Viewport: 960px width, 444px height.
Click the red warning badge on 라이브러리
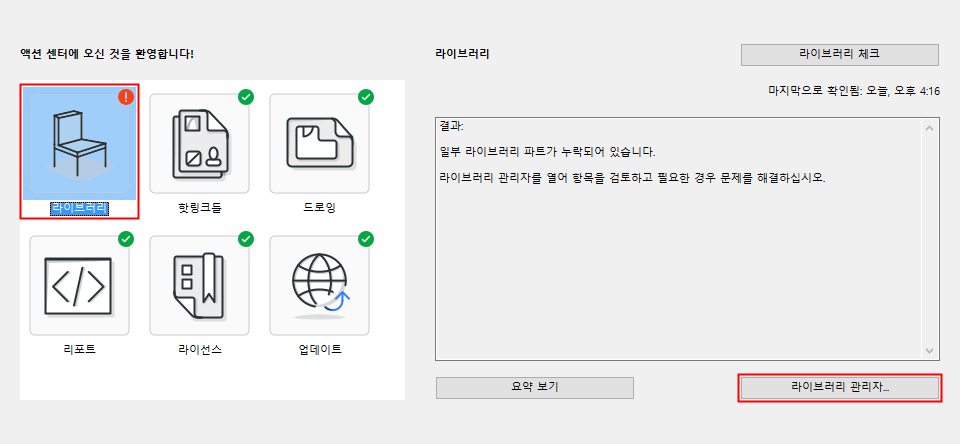(x=126, y=97)
